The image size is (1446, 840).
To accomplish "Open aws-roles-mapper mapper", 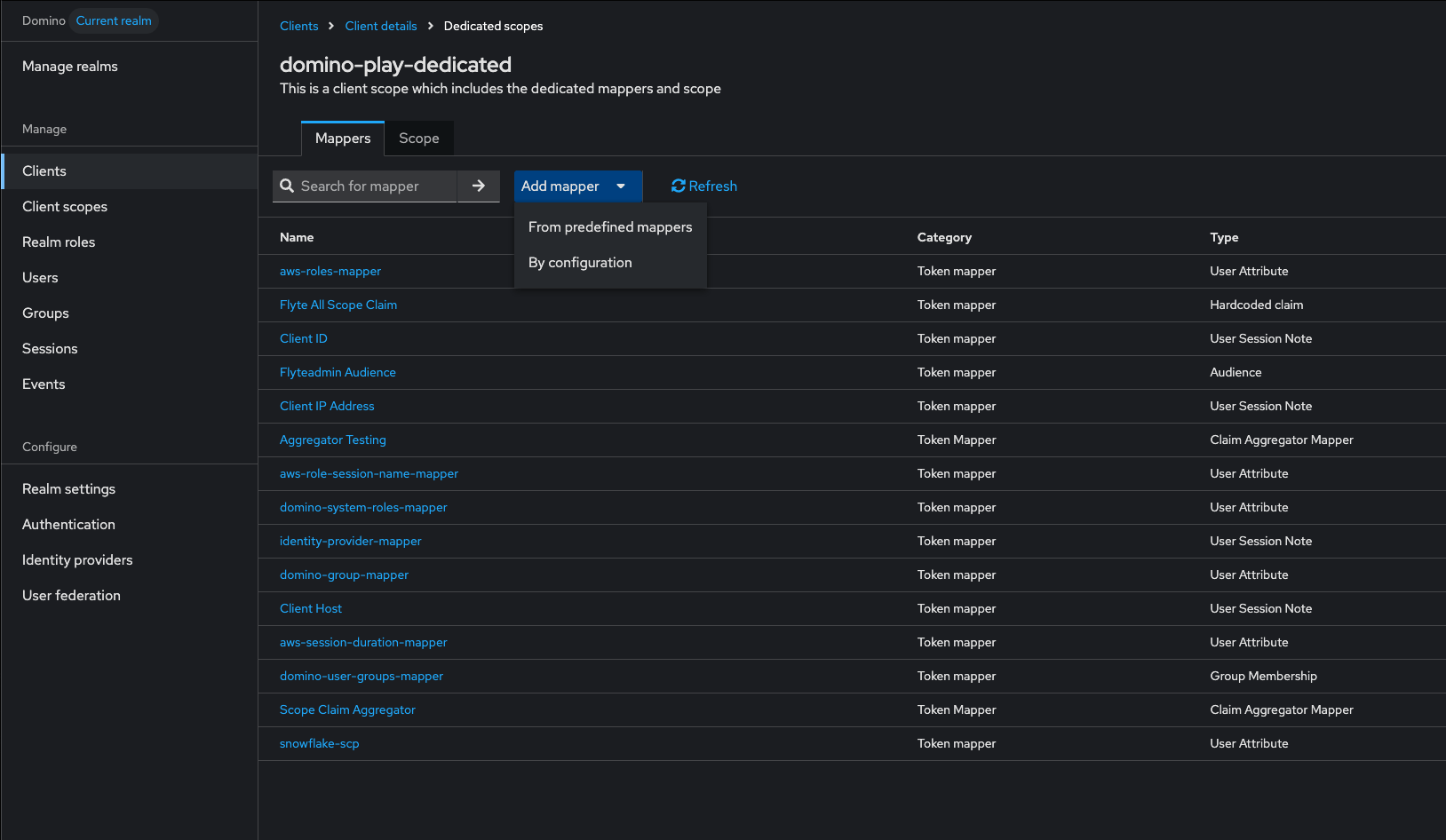I will (330, 271).
